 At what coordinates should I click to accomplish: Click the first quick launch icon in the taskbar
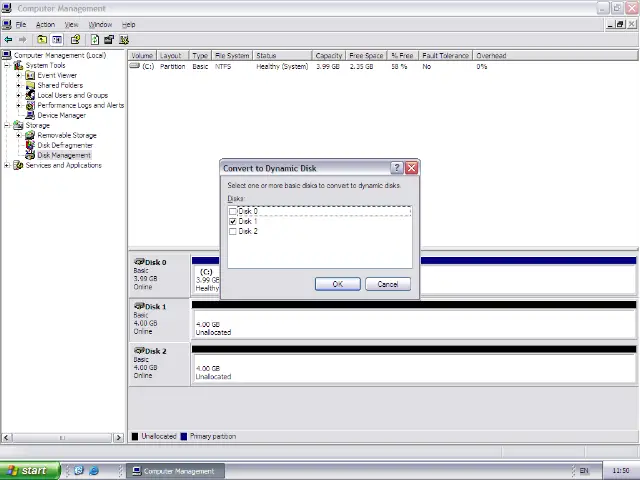pos(79,471)
